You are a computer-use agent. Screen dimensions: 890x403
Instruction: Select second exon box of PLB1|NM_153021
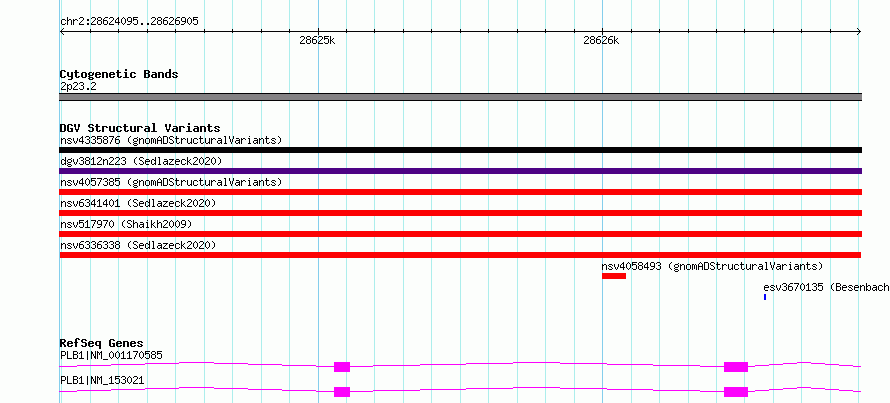click(736, 392)
